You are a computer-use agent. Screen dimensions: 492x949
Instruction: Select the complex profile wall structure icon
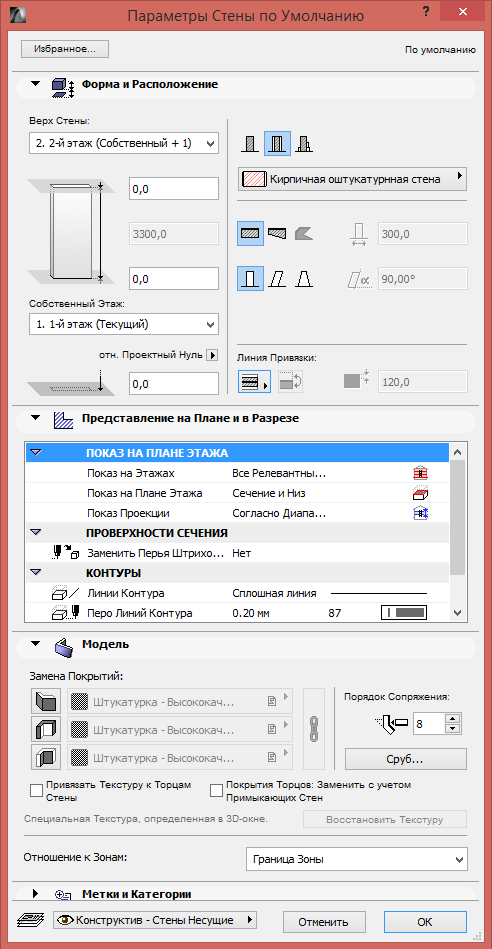304,144
